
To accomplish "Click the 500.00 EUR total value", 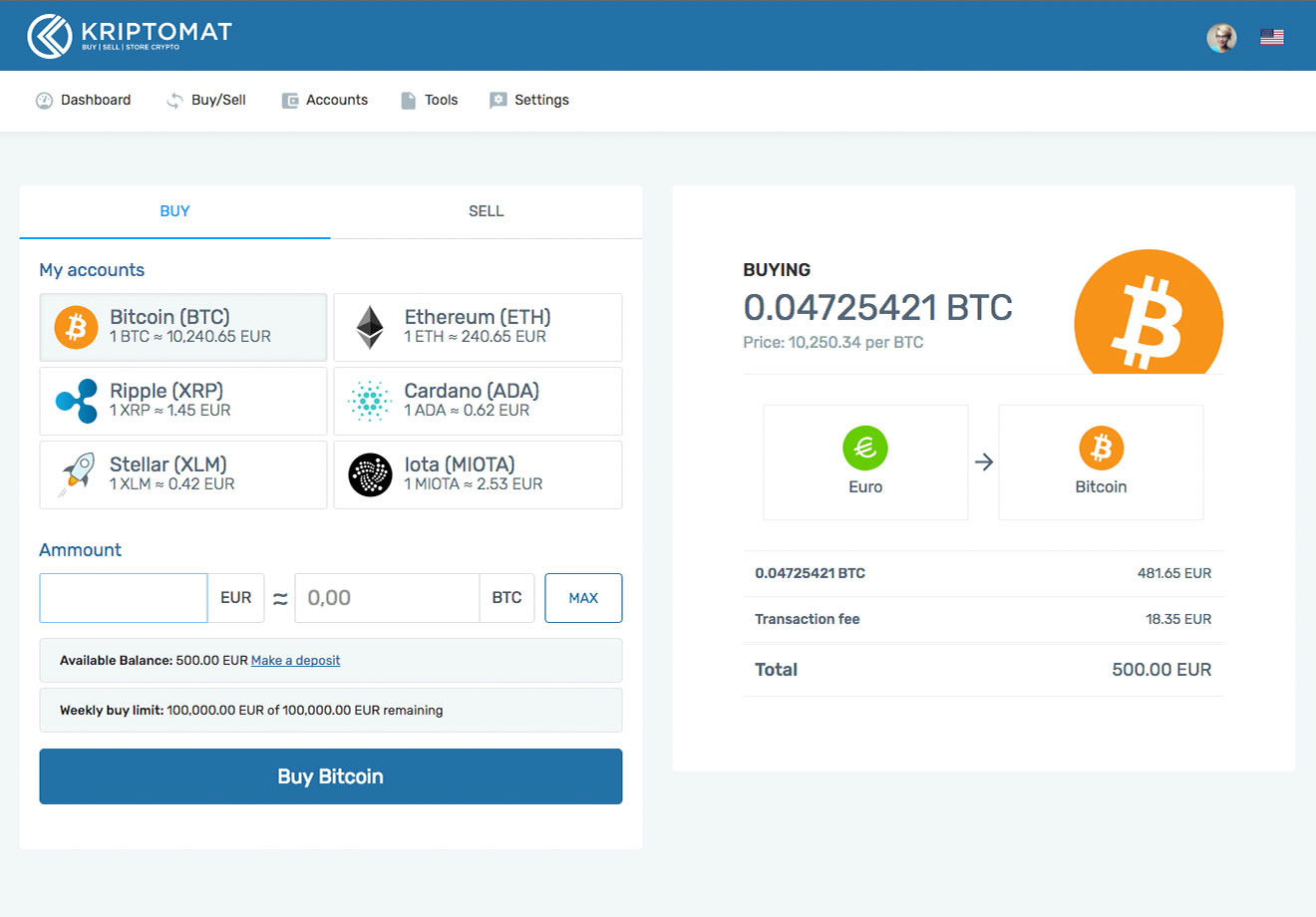I will pos(1161,670).
